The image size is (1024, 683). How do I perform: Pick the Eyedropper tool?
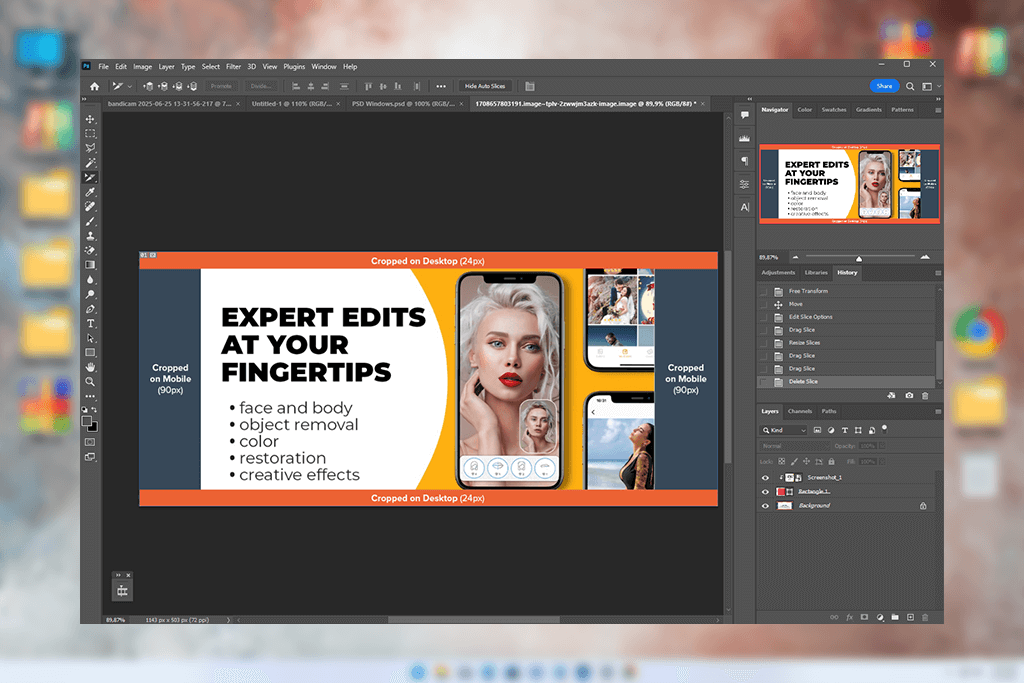[x=90, y=192]
